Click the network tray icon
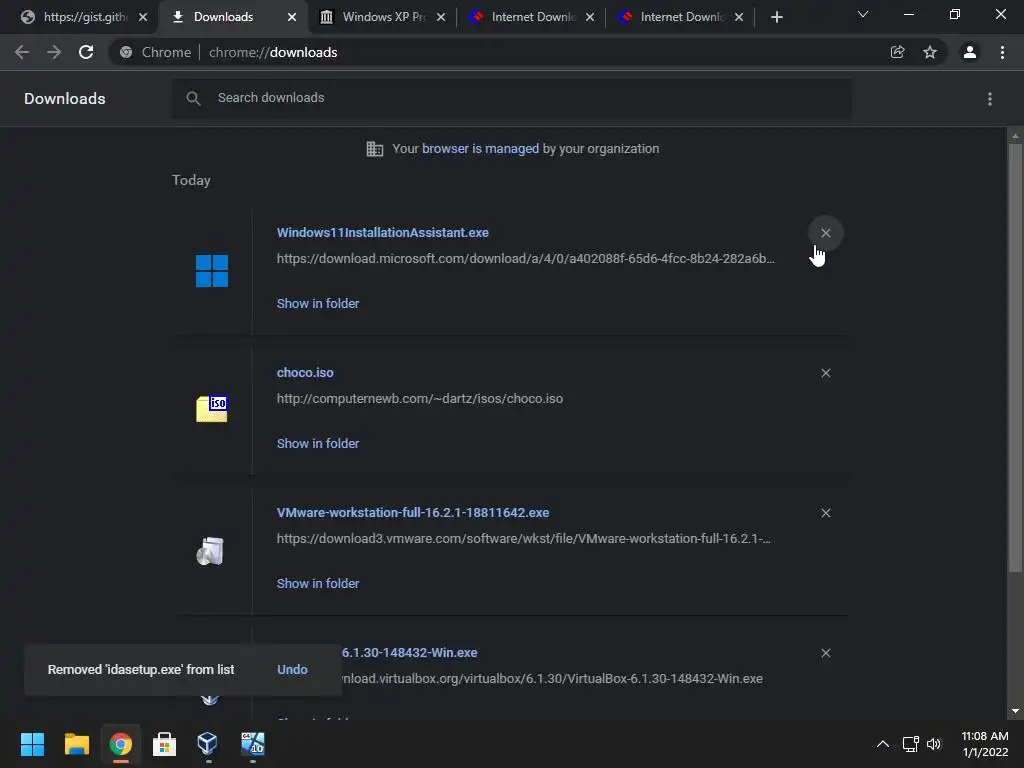 910,744
